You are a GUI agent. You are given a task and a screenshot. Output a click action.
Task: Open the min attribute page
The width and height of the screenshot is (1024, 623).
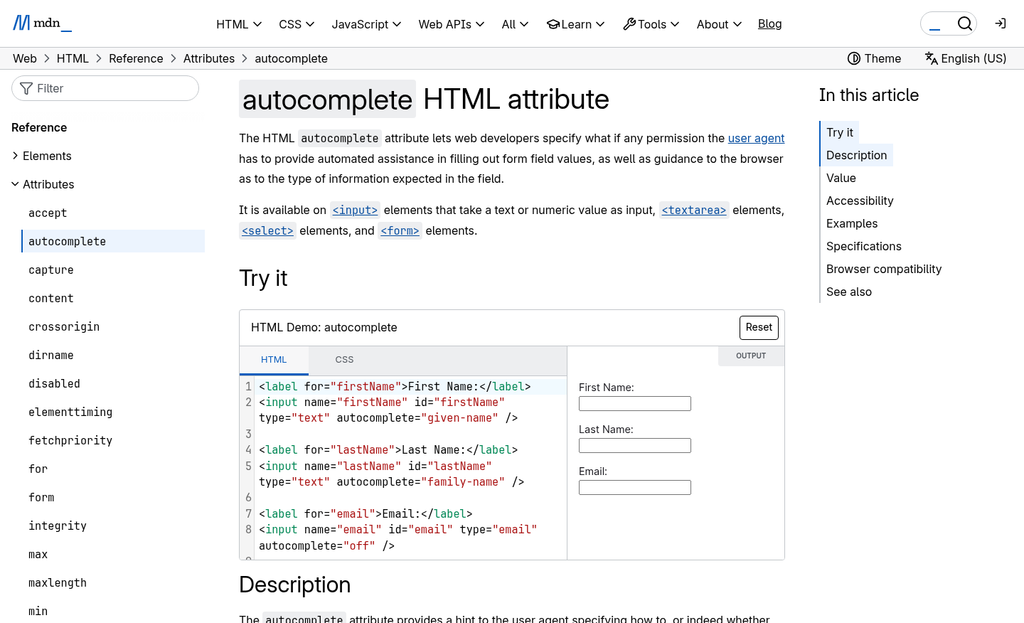[38, 611]
